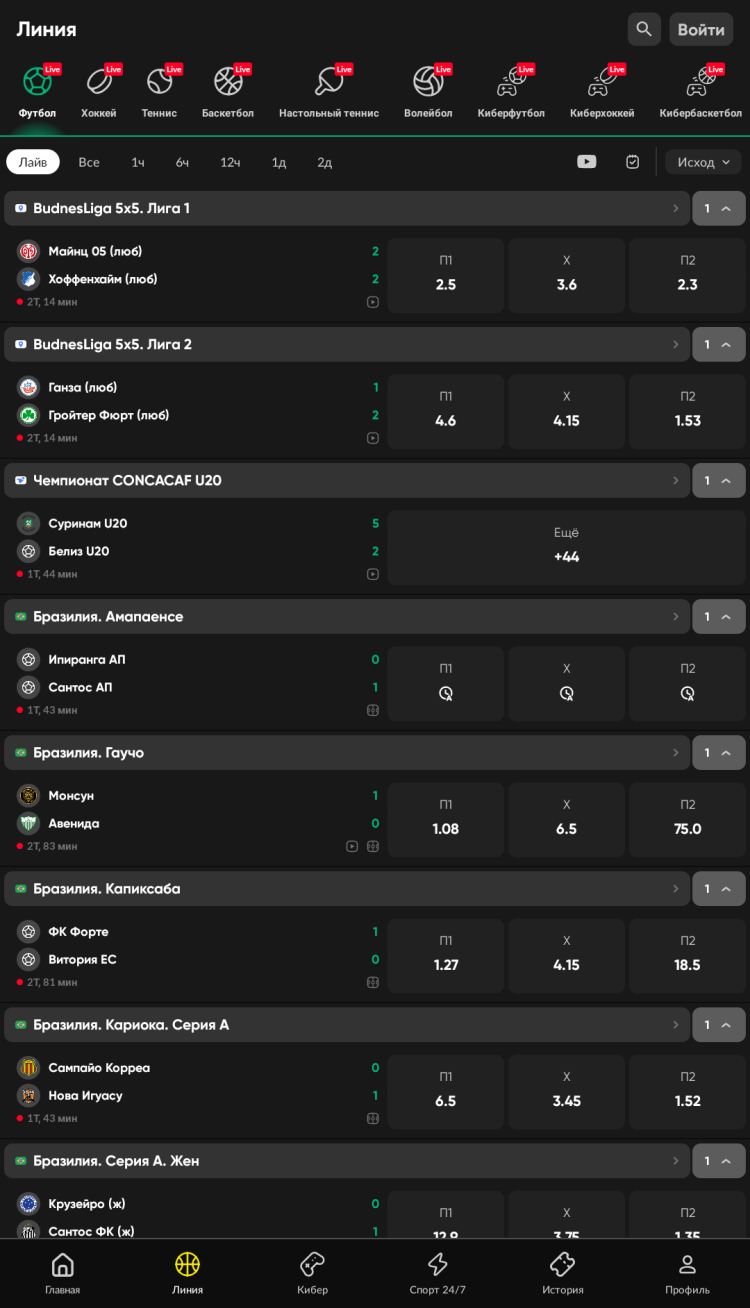This screenshot has height=1308, width=750.
Task: Select the Лайв time filter
Action: [x=33, y=162]
